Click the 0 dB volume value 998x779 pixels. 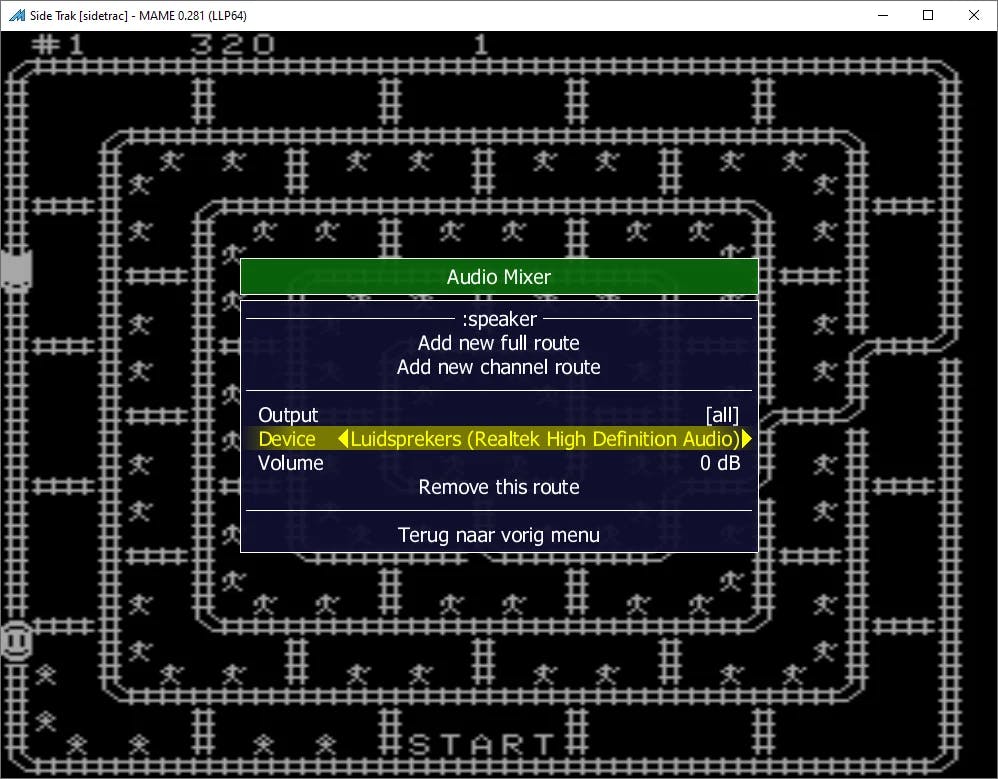coord(720,463)
